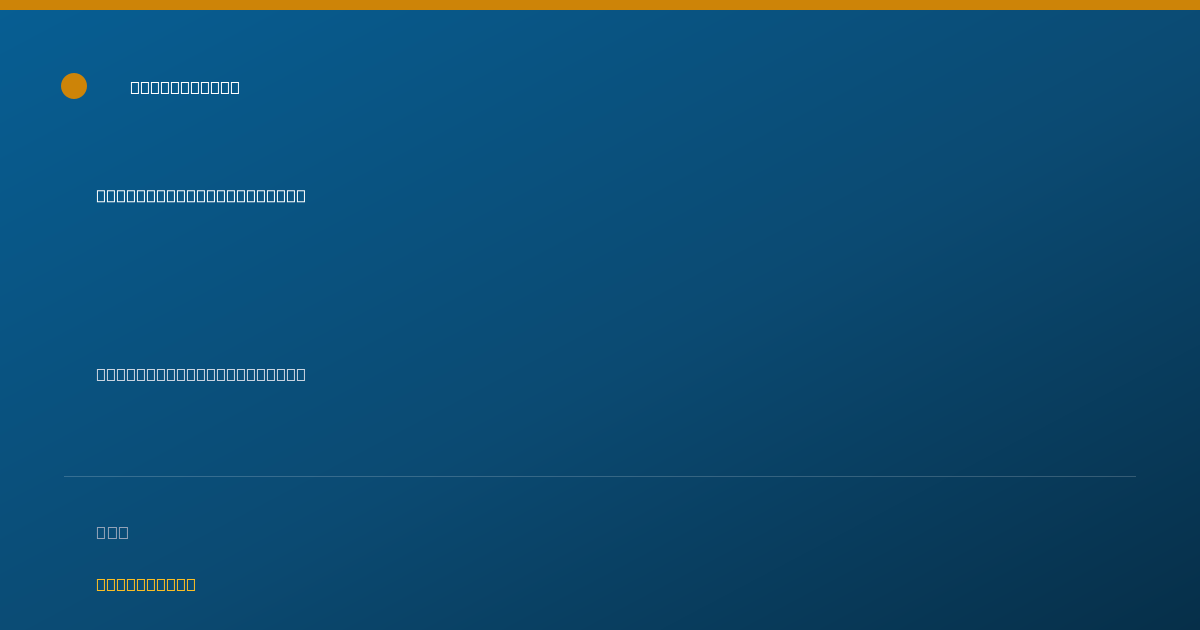Click the thin horizontal divider line
The image size is (1200, 630).
pos(600,476)
